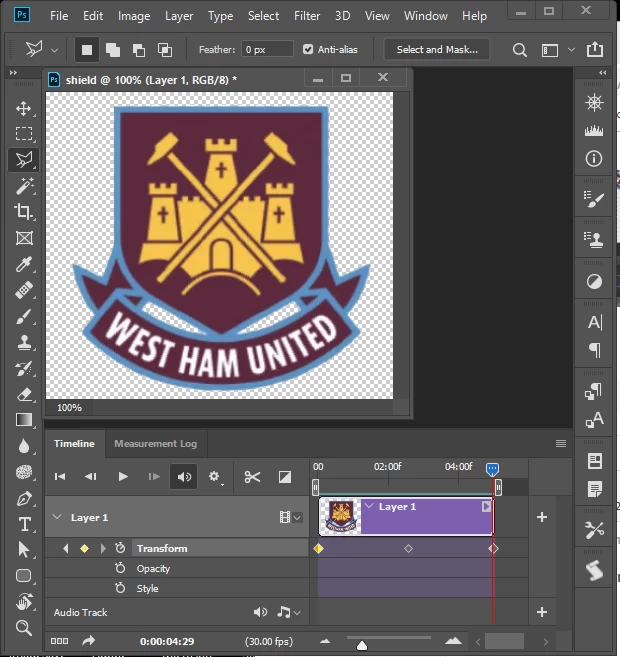Open the Histogram panel icon
The height and width of the screenshot is (657, 620).
594,131
